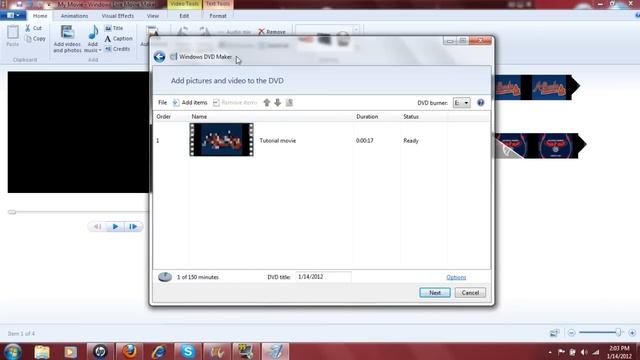Click into the DVD title input field
This screenshot has width=640, height=360.
click(x=323, y=277)
